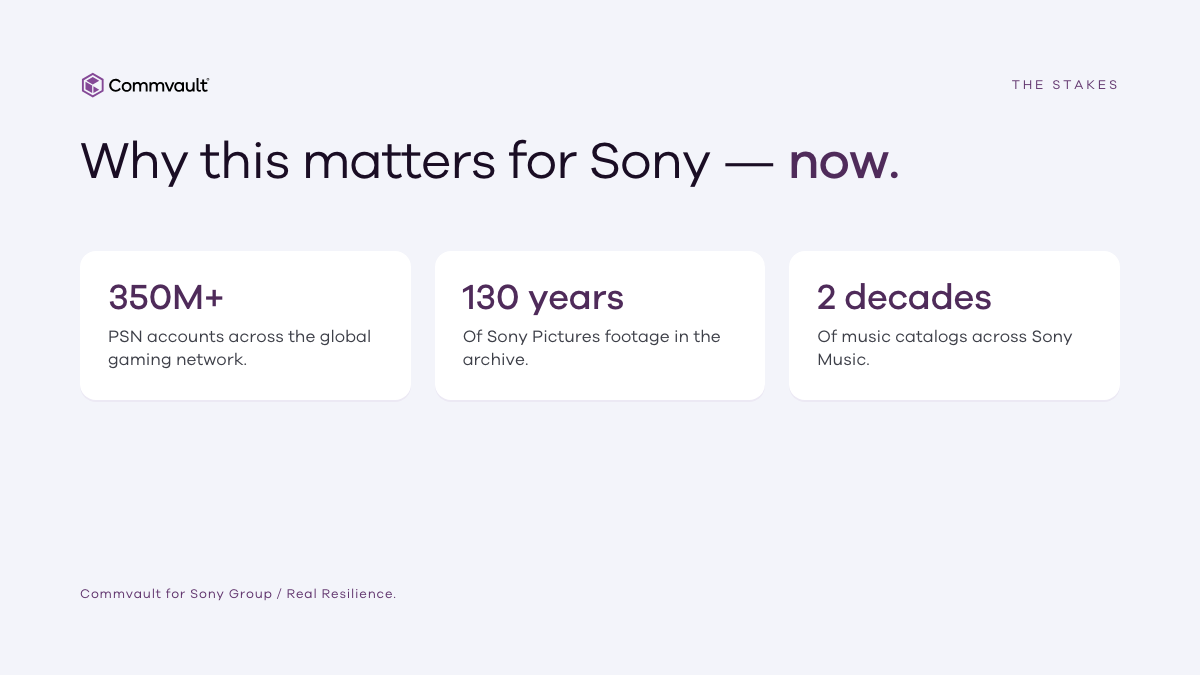Click the Of Sony Pictures footage line

coord(591,336)
